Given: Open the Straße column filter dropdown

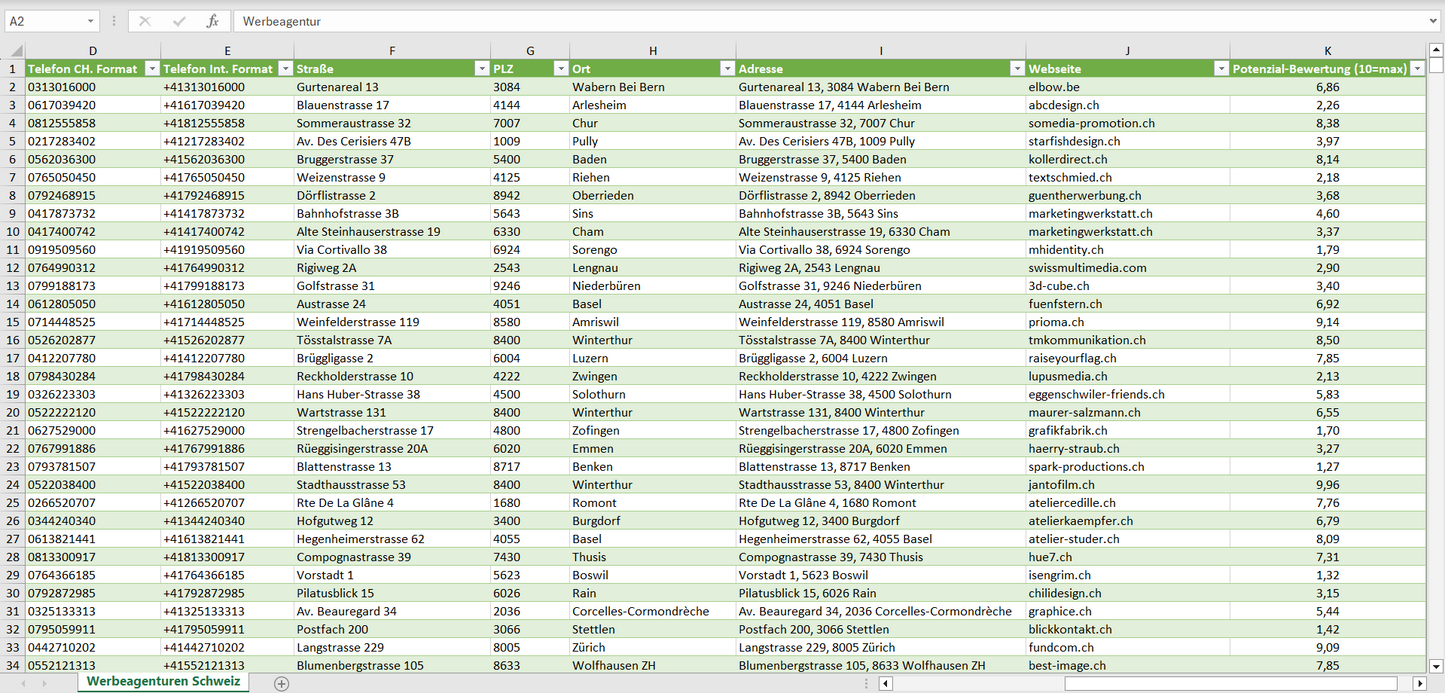Looking at the screenshot, I should (480, 69).
